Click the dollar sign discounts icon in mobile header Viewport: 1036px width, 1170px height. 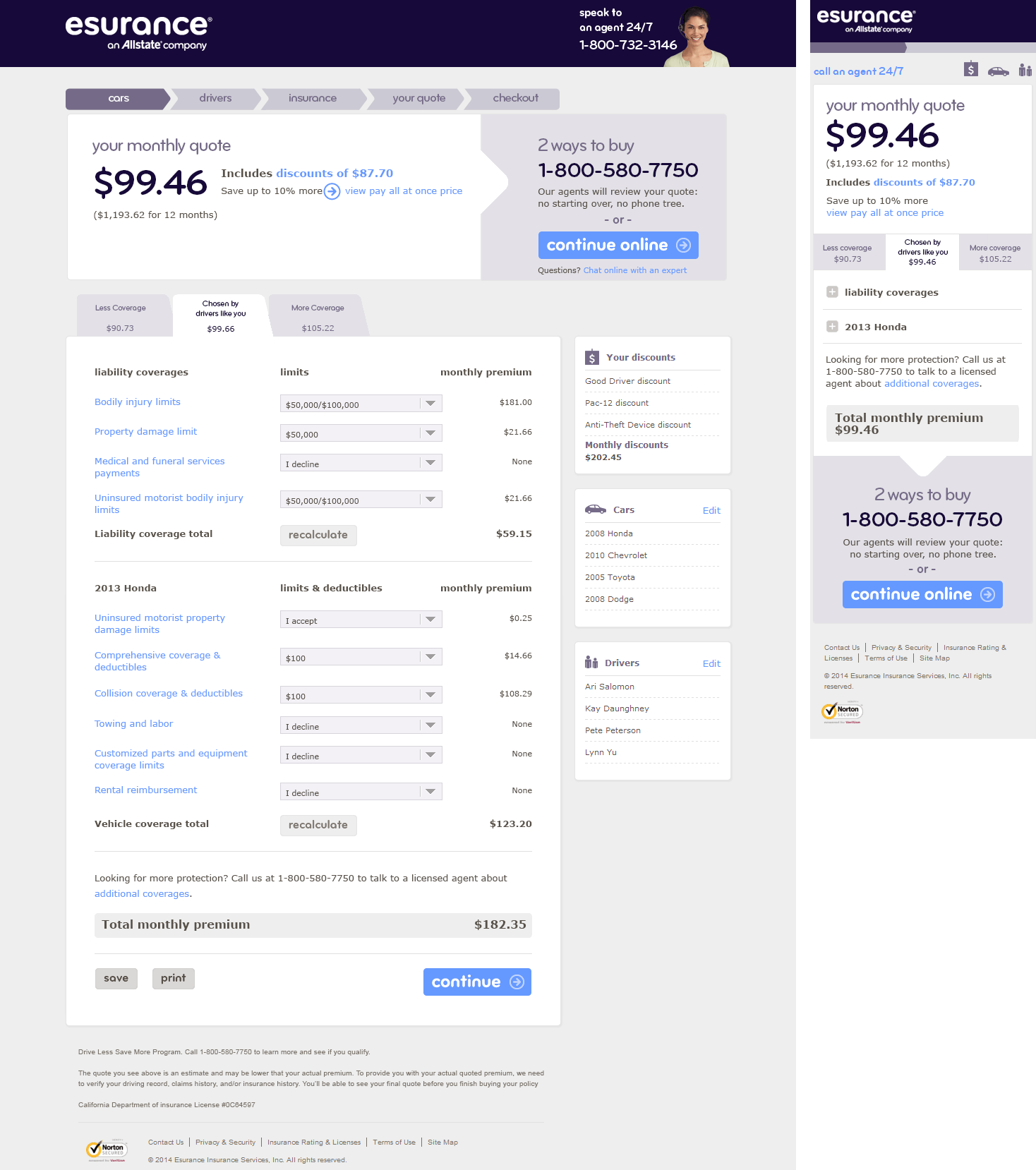tap(971, 69)
